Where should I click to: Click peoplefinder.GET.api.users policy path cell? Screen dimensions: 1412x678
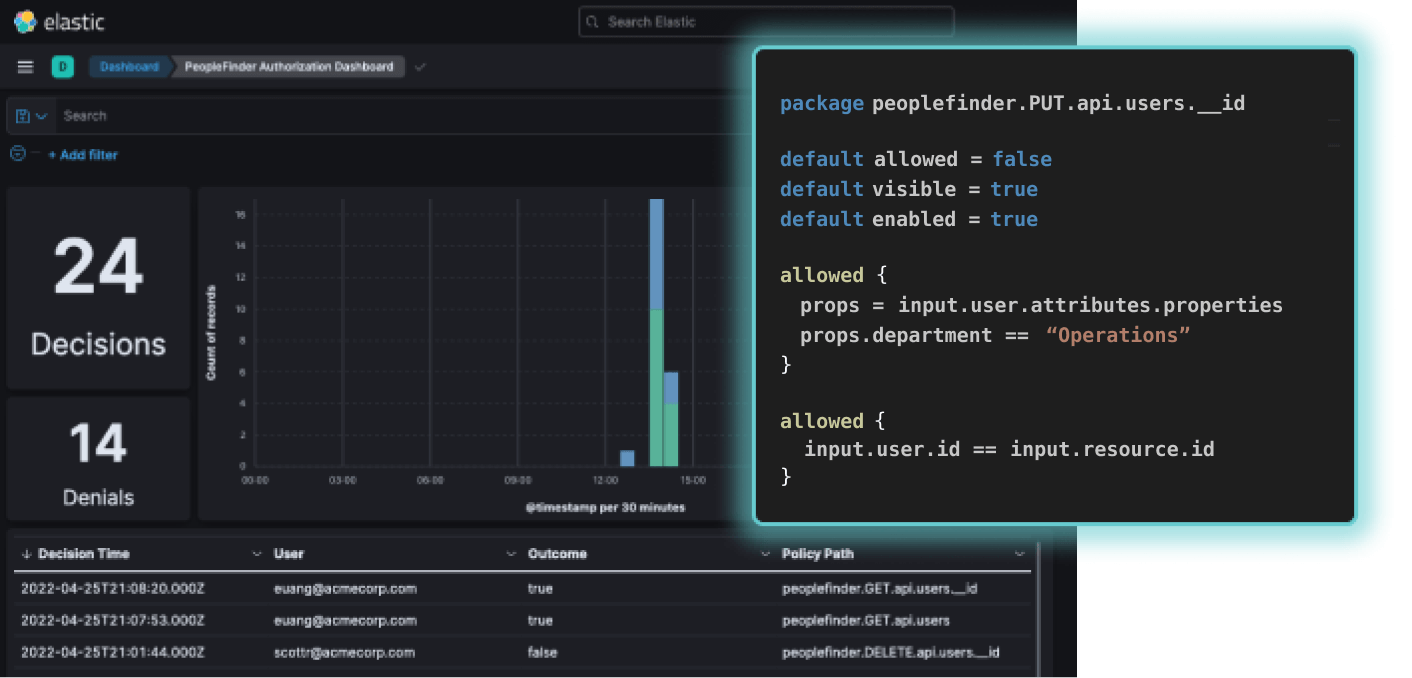(866, 621)
